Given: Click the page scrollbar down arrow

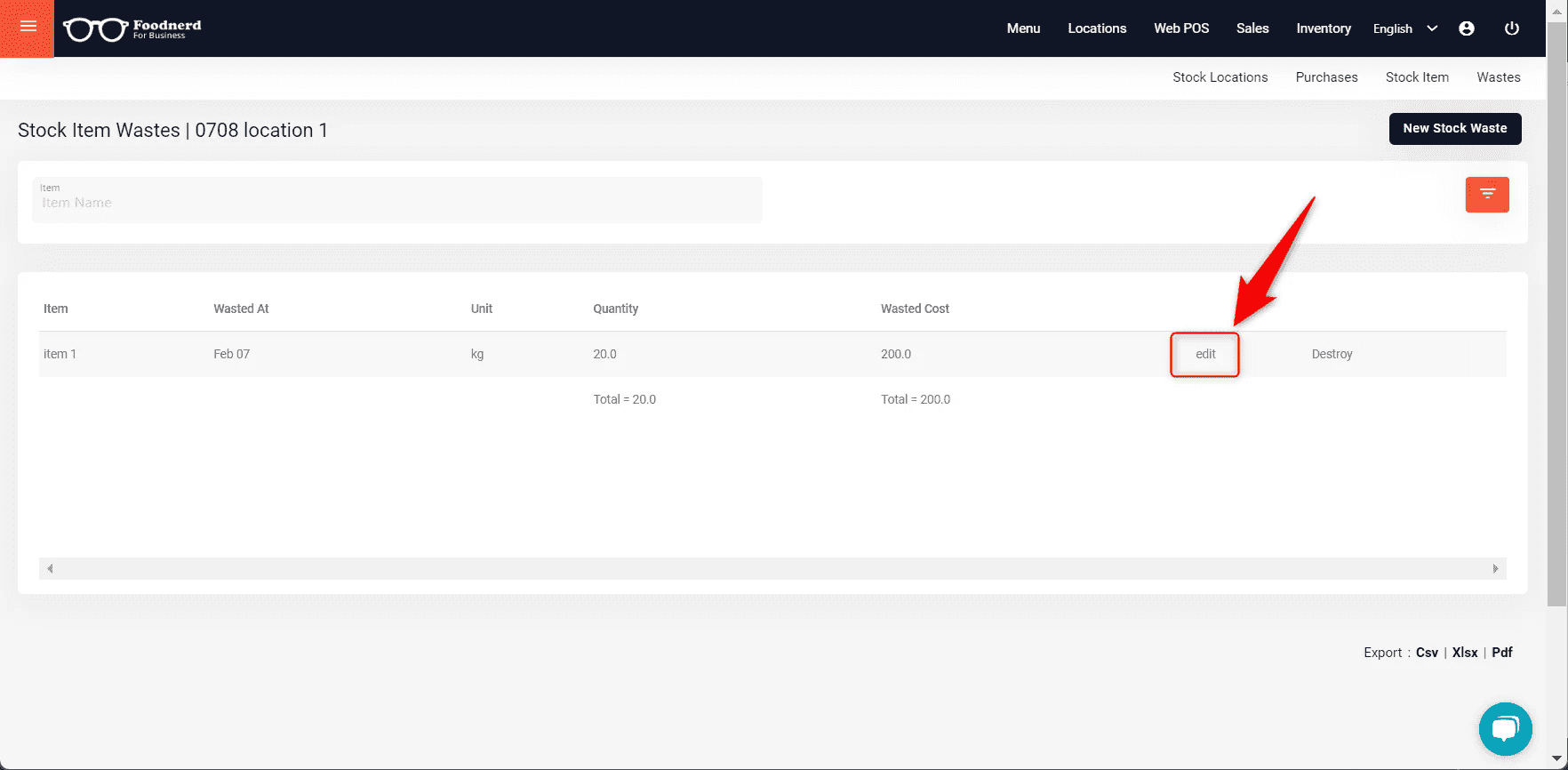Looking at the screenshot, I should [1556, 758].
